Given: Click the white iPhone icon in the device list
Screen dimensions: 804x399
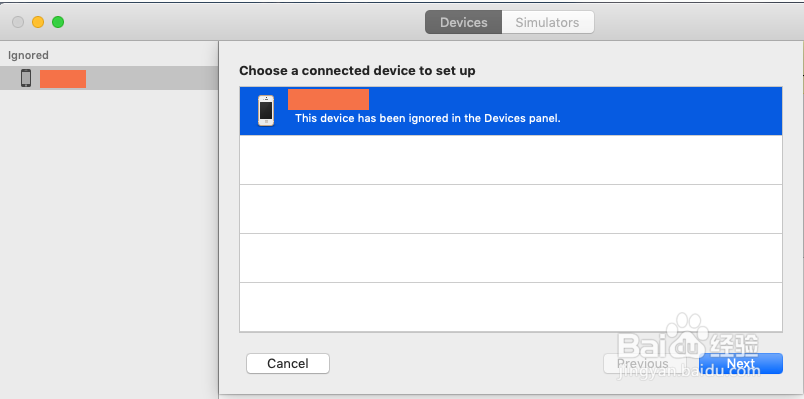Looking at the screenshot, I should pyautogui.click(x=266, y=111).
